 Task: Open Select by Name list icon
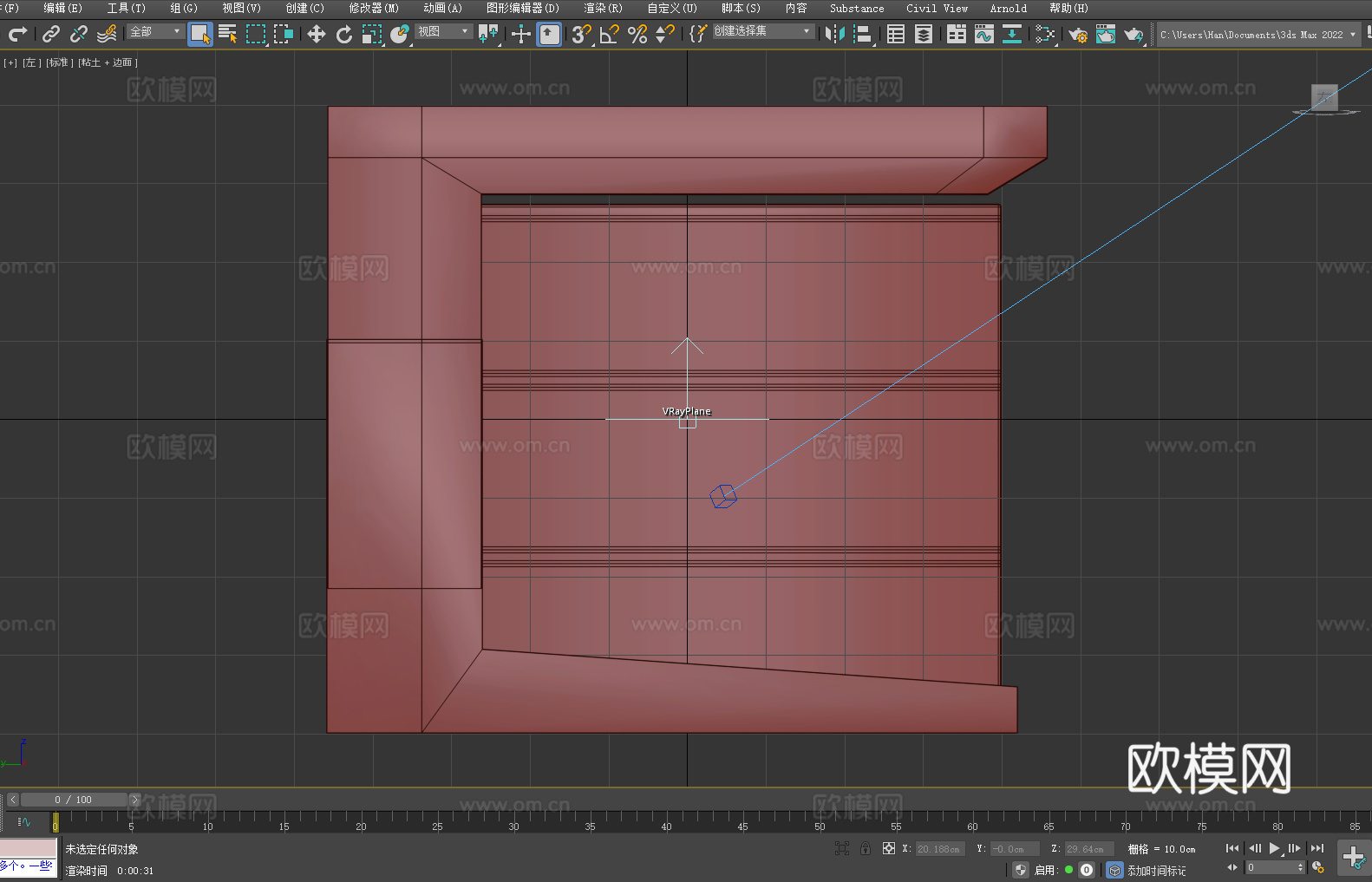point(228,34)
